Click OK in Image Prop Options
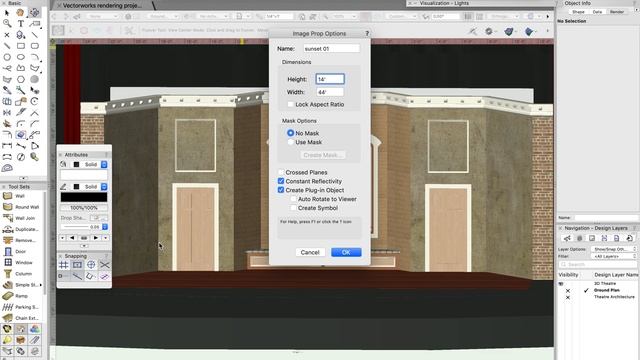This screenshot has width=640, height=360. [x=346, y=252]
